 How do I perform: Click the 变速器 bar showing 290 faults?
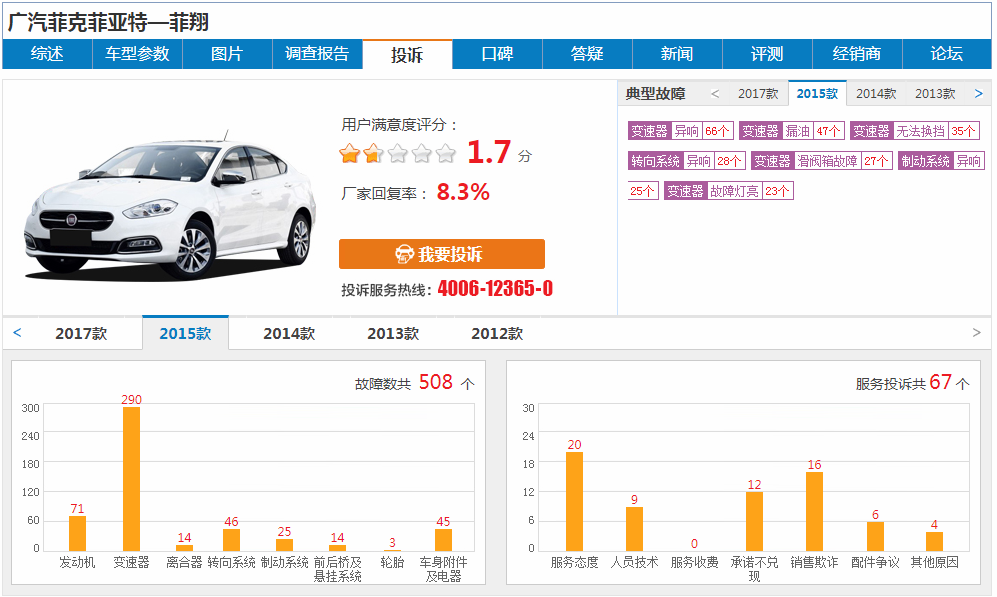click(x=131, y=478)
